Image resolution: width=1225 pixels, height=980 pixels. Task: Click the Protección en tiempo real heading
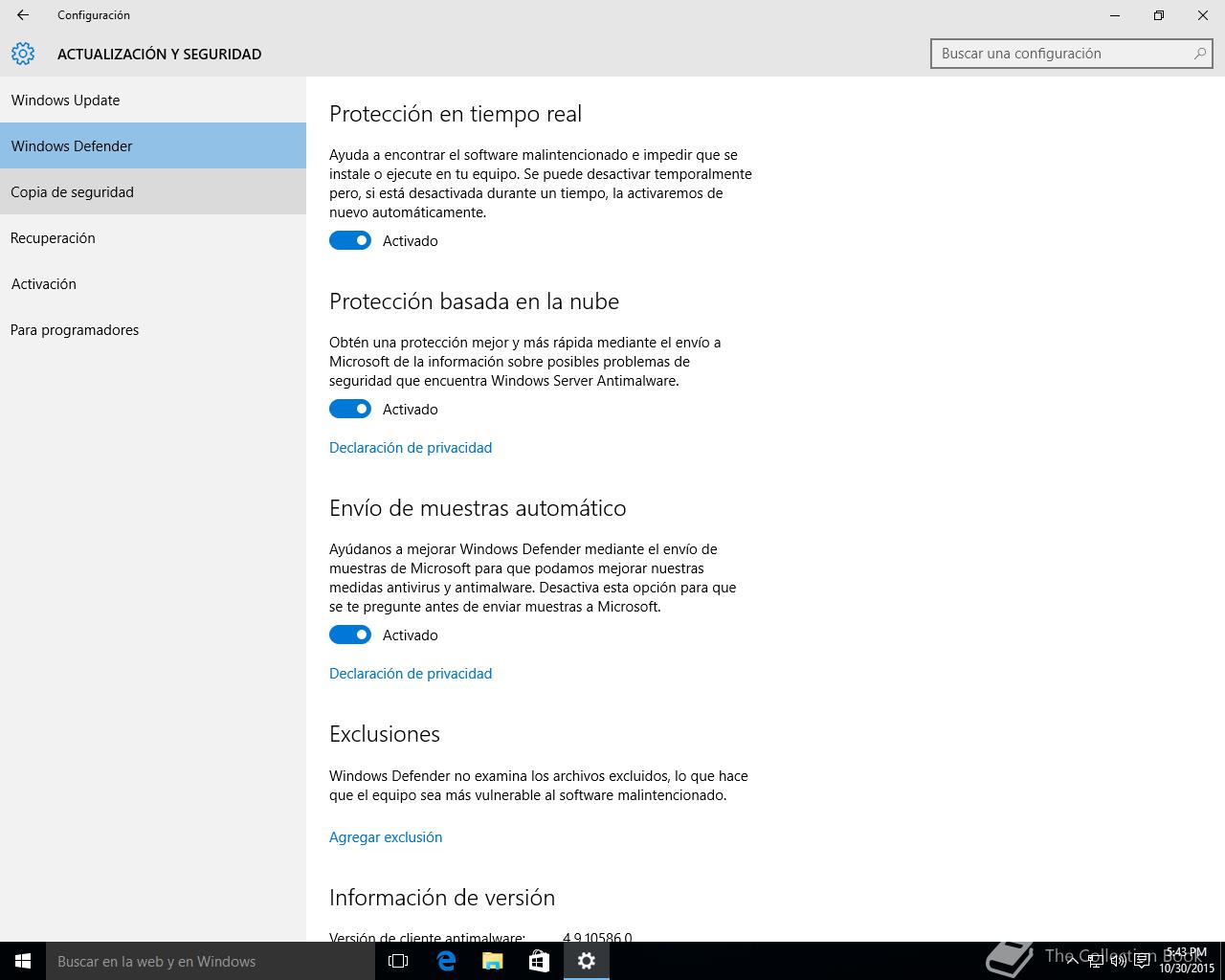[x=456, y=114]
